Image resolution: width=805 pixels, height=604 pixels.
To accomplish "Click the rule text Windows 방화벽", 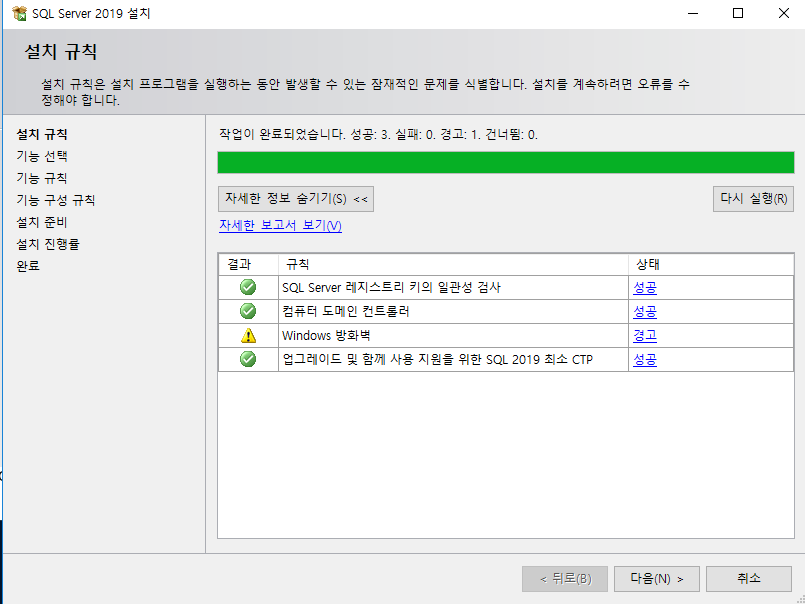I will (326, 335).
